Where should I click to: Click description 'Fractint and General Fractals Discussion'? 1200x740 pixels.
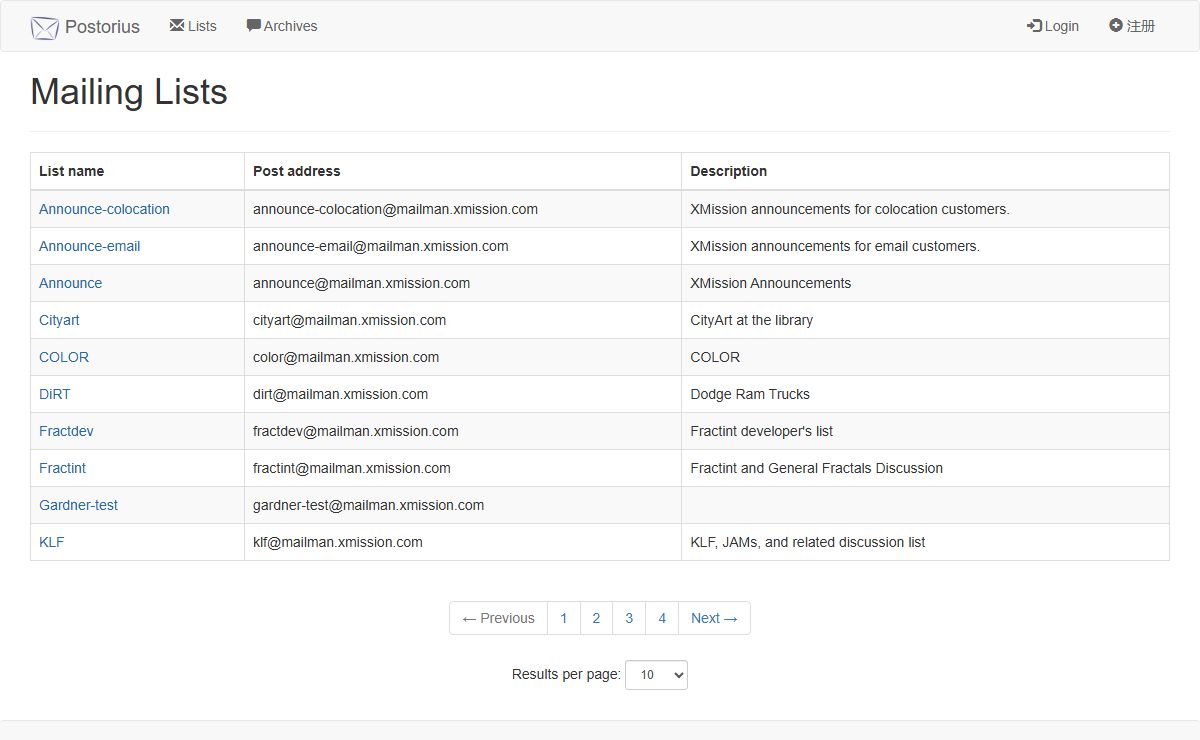click(x=816, y=468)
